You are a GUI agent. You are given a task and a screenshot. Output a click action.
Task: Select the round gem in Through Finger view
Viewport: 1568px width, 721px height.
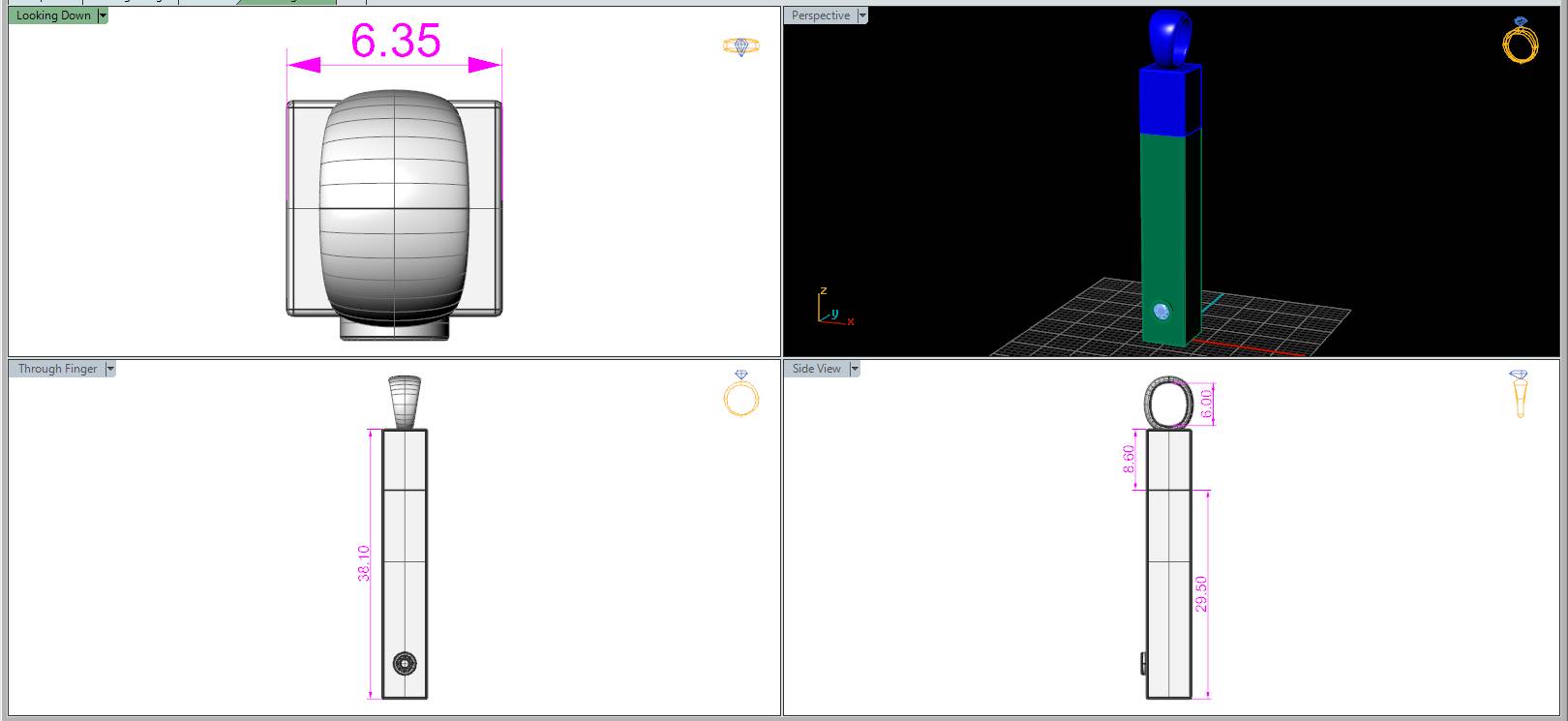click(405, 663)
